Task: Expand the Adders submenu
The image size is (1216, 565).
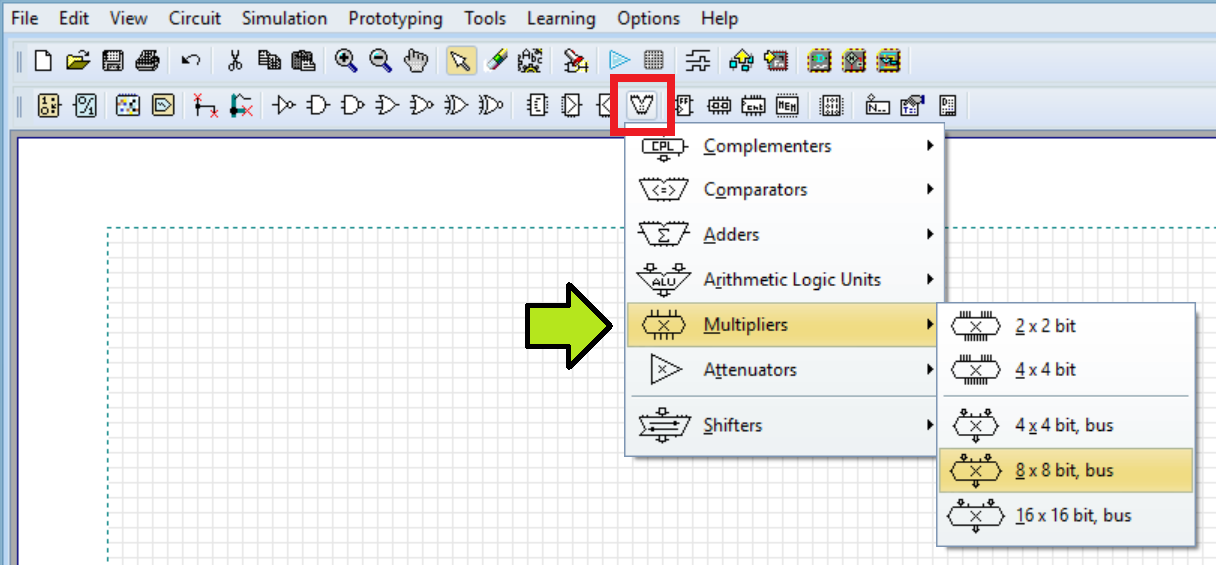Action: pyautogui.click(x=785, y=234)
